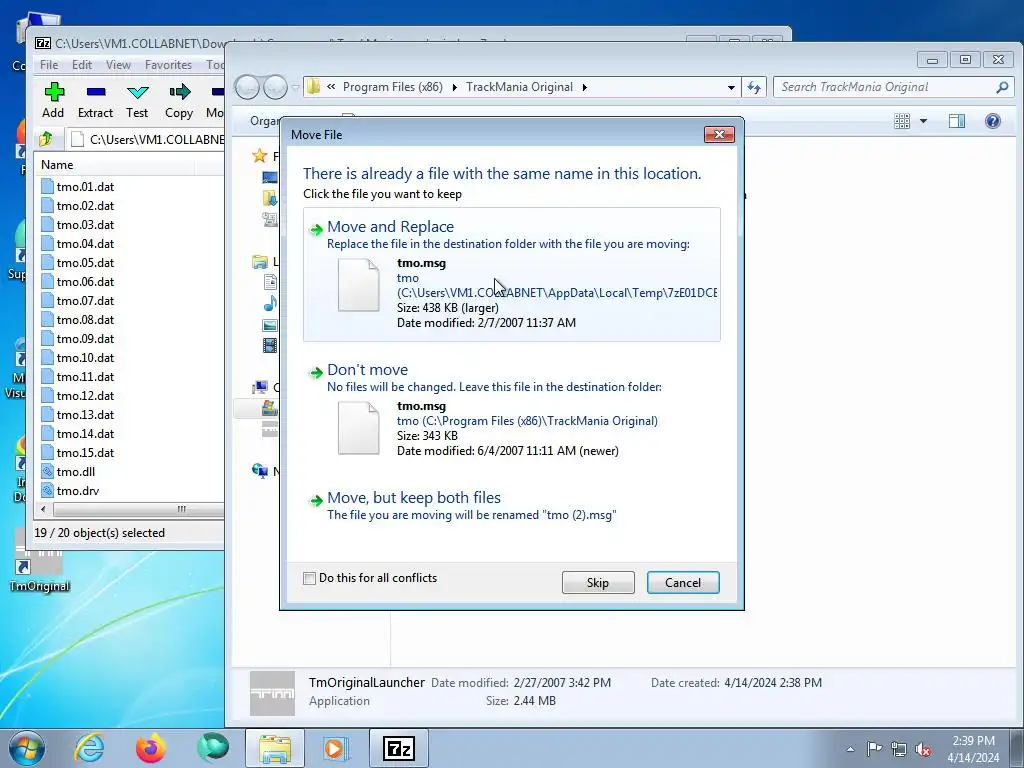Open the view options dropdown arrow
This screenshot has width=1024, height=768.
point(923,121)
